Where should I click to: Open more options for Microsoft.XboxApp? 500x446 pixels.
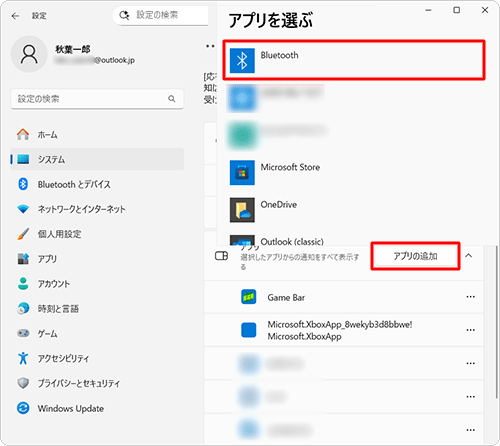coord(471,330)
